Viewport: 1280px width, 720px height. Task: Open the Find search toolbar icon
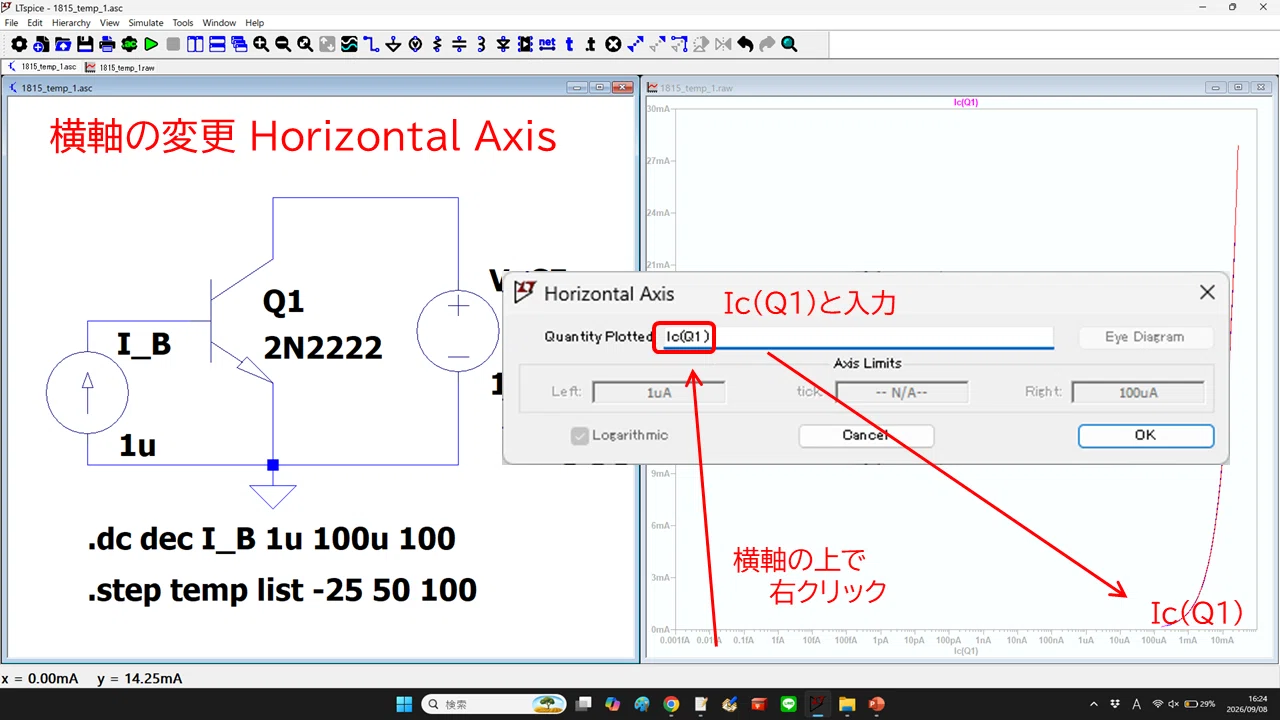(789, 44)
